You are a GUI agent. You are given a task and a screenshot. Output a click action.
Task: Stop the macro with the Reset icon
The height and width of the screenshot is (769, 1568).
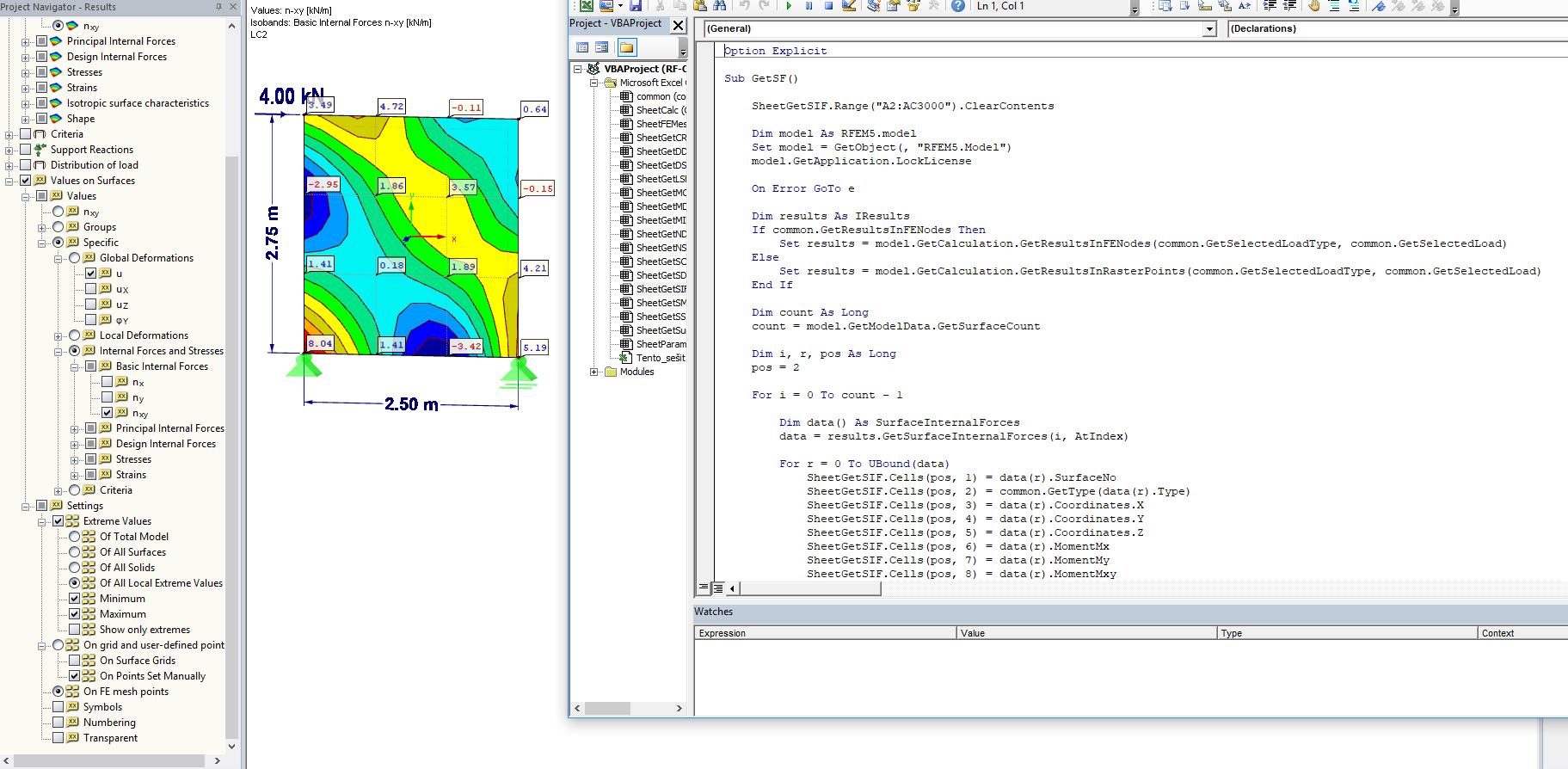pyautogui.click(x=828, y=5)
